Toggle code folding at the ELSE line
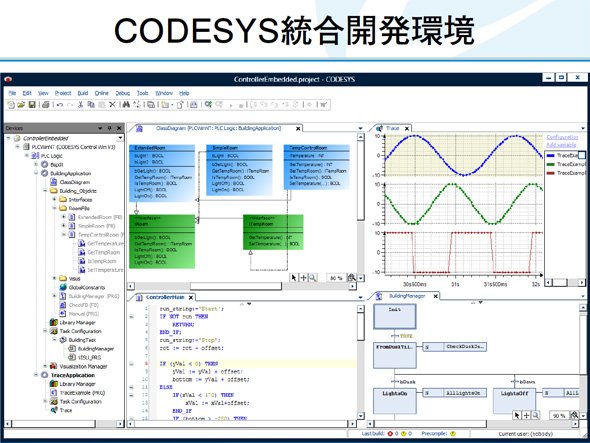Image resolution: width=590 pixels, height=443 pixels. point(132,387)
